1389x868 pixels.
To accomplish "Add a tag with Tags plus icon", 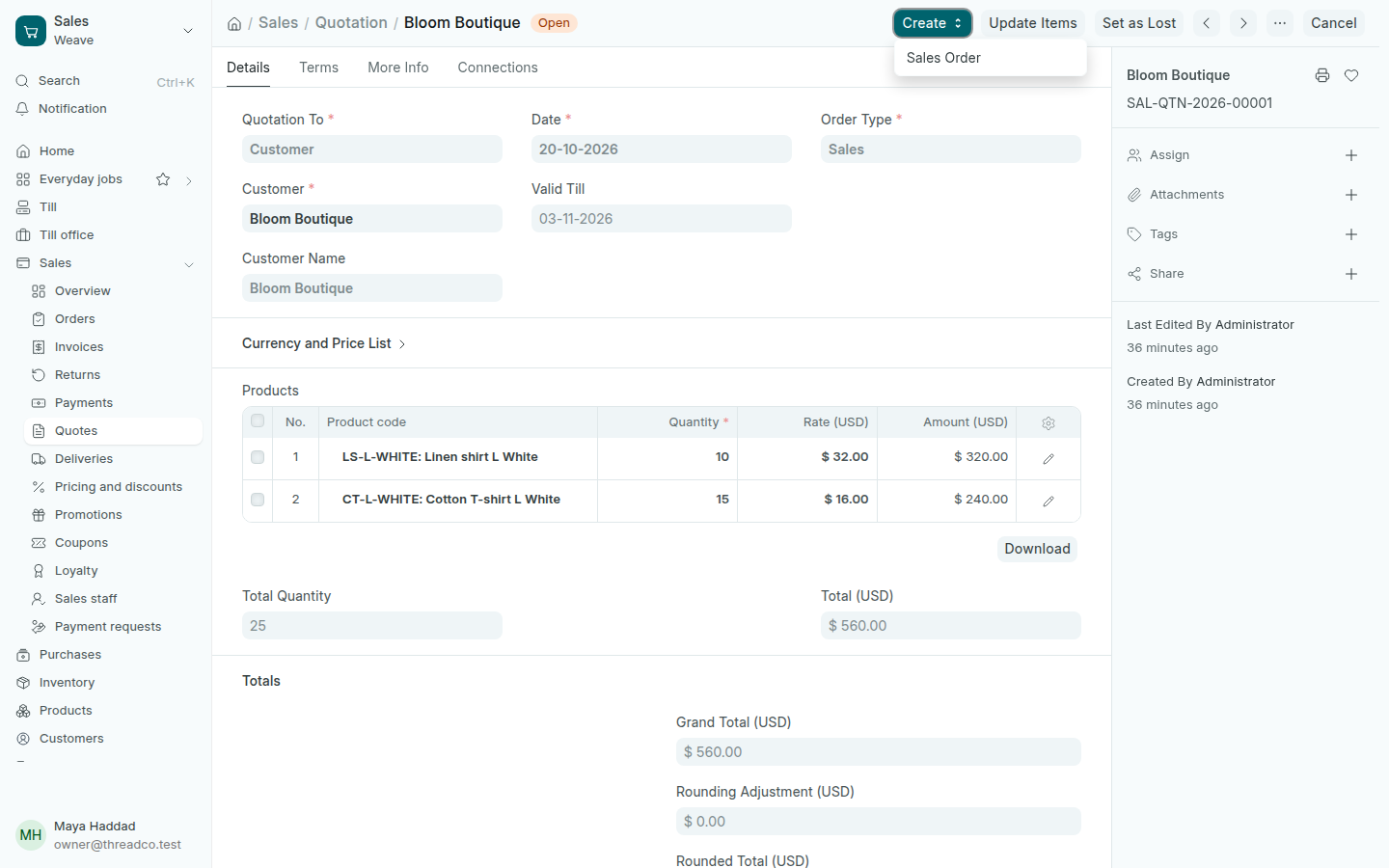I will click(1351, 234).
